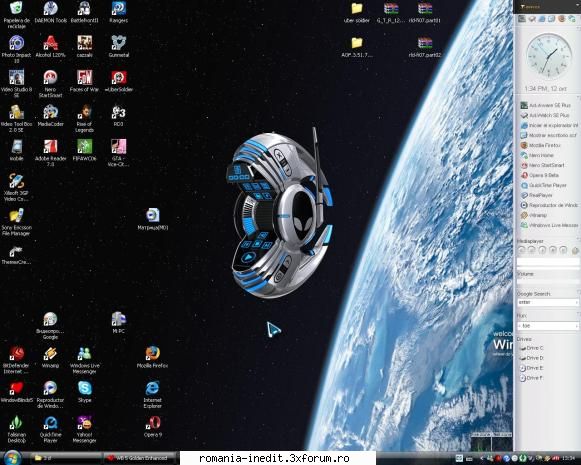Image resolution: width=581 pixels, height=465 pixels.
Task: Click the first icon in the sidebar top toolbar
Action: 522,19
